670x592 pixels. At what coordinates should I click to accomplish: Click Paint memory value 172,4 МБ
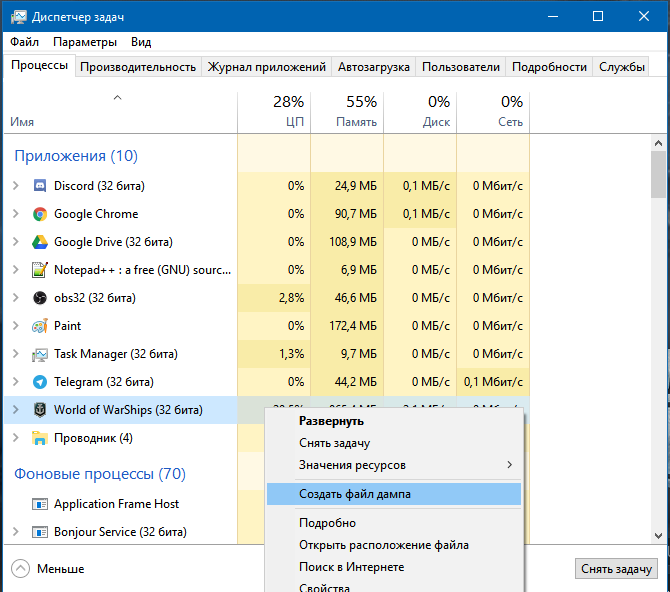point(353,326)
